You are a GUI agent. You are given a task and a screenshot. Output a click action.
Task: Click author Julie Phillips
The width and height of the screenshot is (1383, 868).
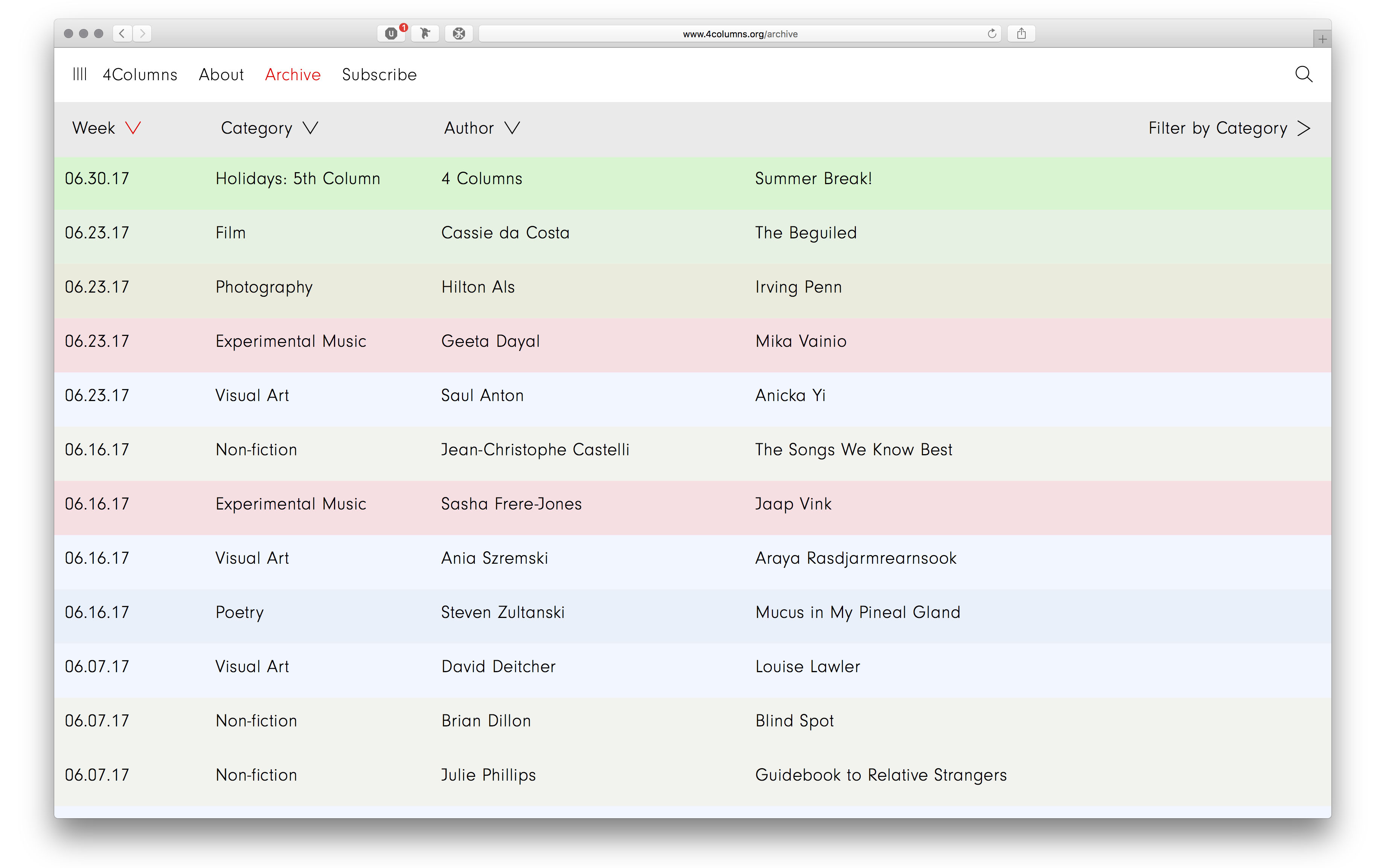click(x=488, y=775)
